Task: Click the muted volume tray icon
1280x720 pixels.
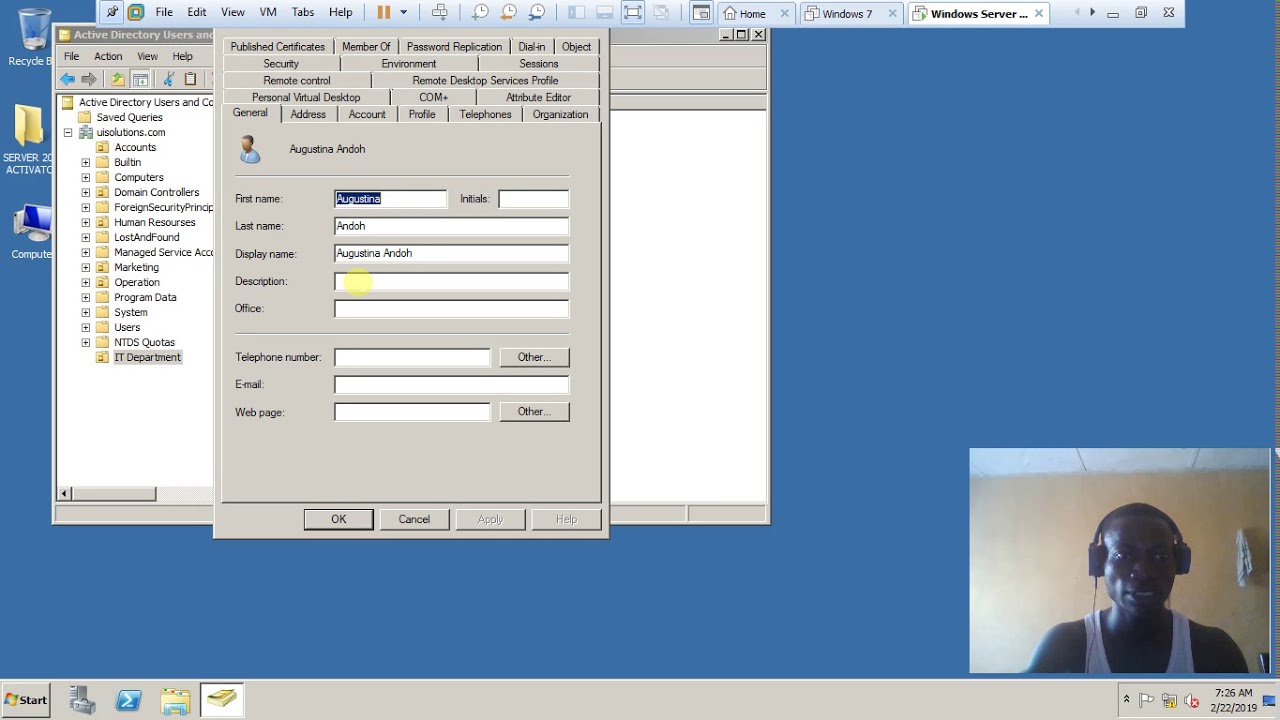Action: 1191,701
